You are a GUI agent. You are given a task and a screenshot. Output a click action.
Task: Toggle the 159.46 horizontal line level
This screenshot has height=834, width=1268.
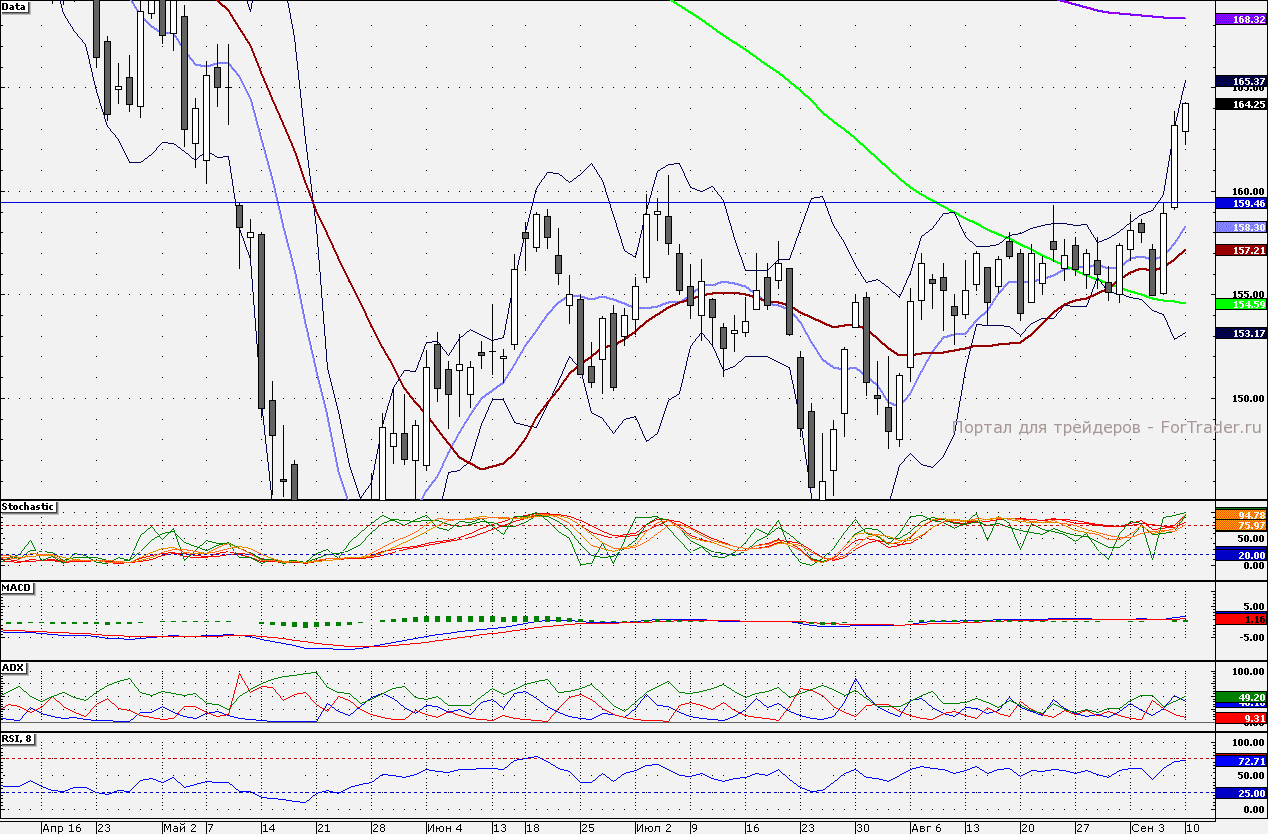pos(1241,203)
